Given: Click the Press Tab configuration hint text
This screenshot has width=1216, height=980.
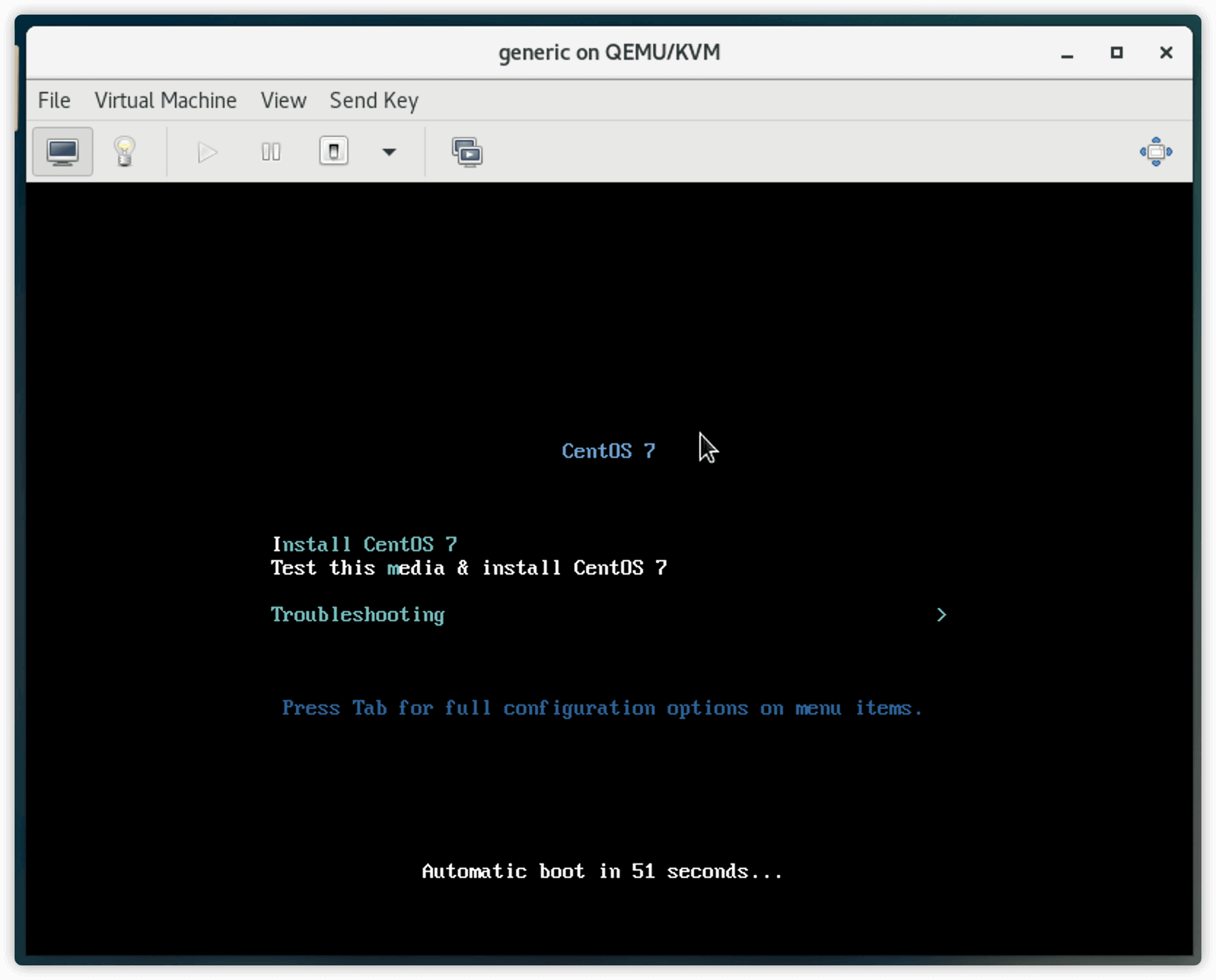Looking at the screenshot, I should 602,708.
